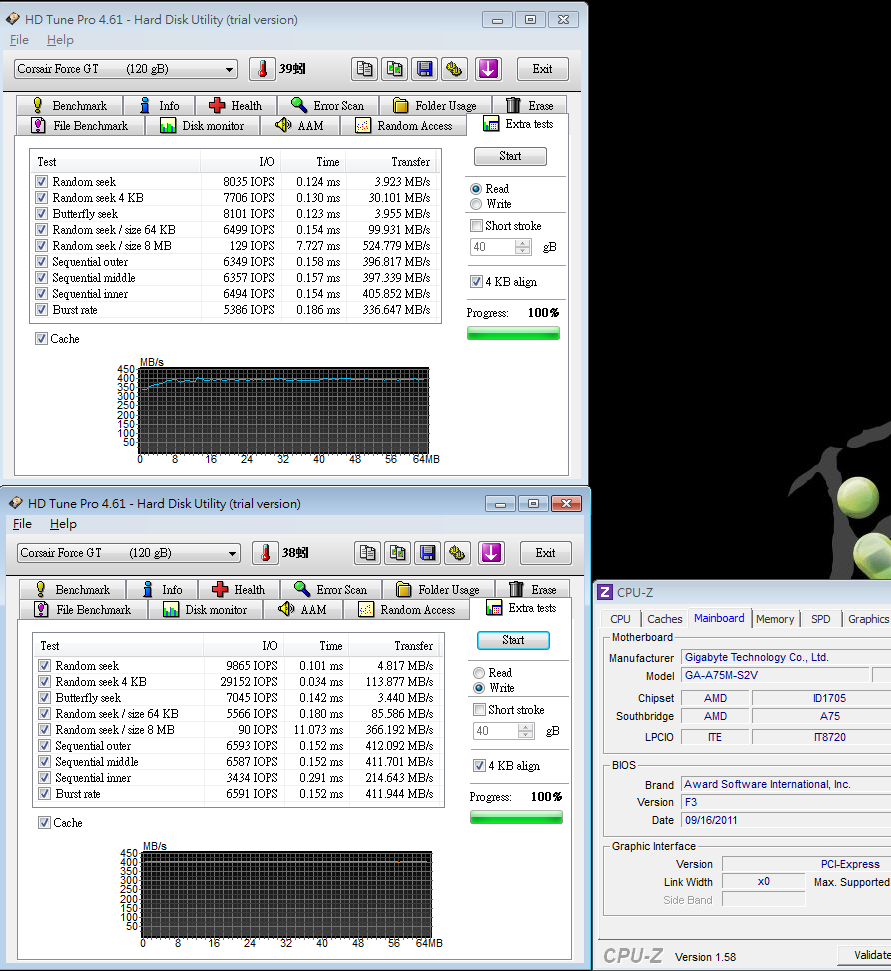Open the Caches tab in CPU-Z
This screenshot has width=891, height=971.
coord(664,619)
